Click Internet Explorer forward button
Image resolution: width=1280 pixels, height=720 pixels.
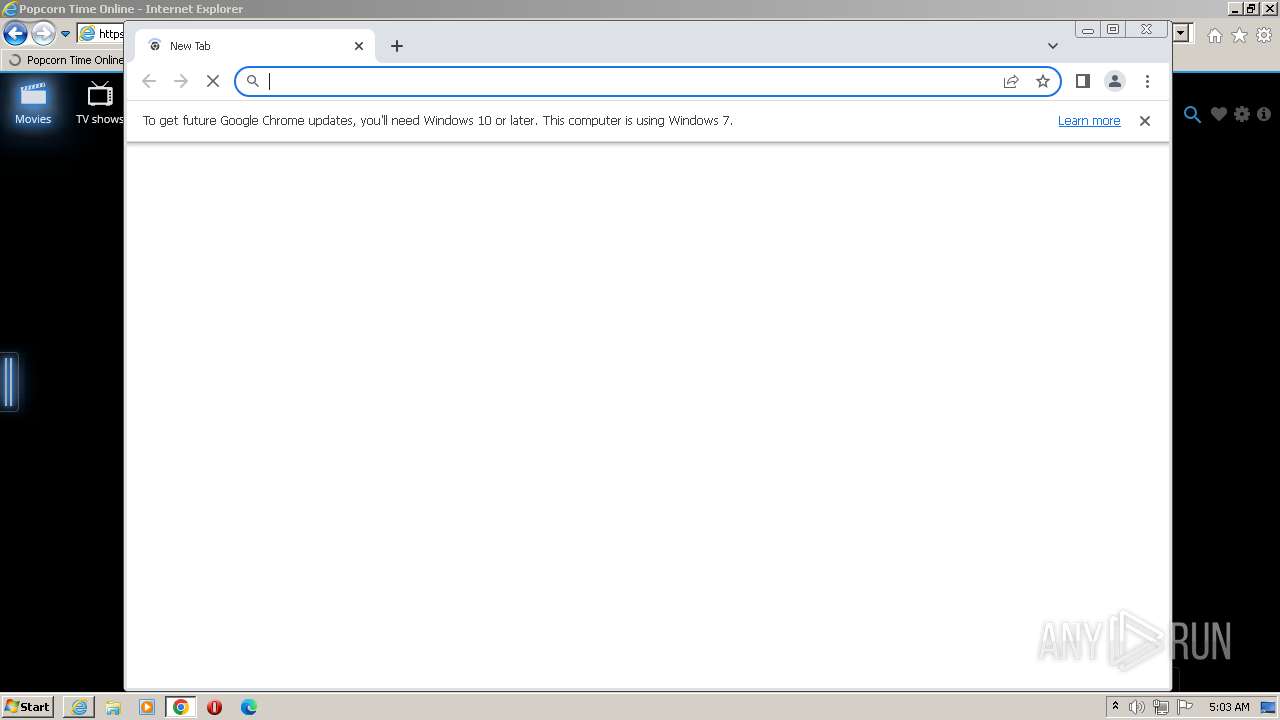click(x=43, y=33)
